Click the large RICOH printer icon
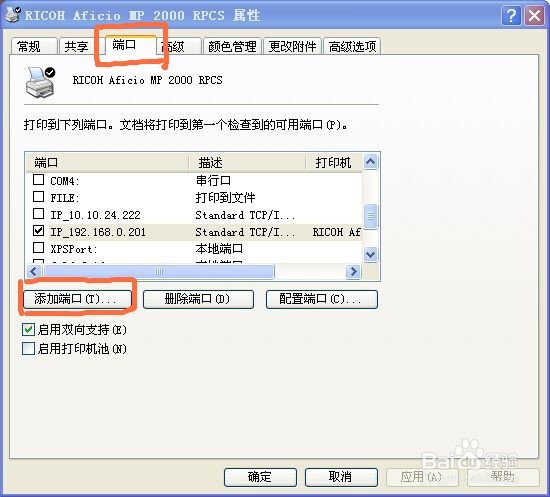The width and height of the screenshot is (550, 497). 40,83
